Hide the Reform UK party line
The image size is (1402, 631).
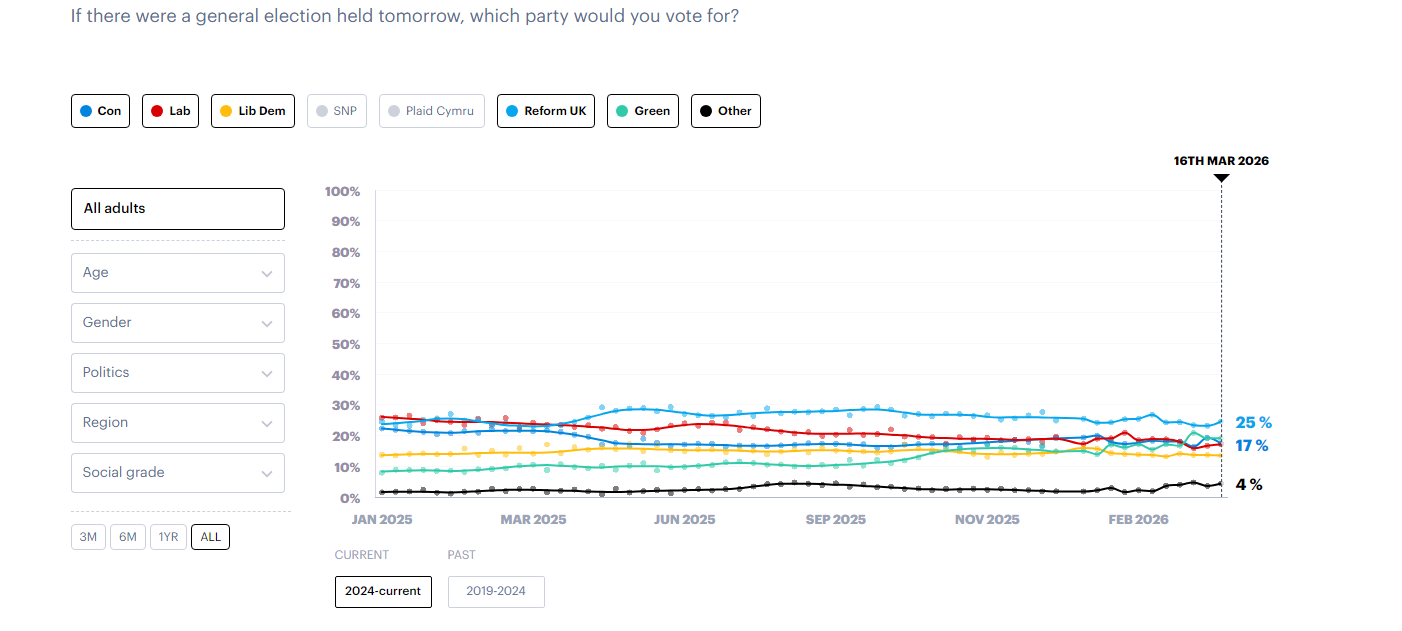[545, 111]
